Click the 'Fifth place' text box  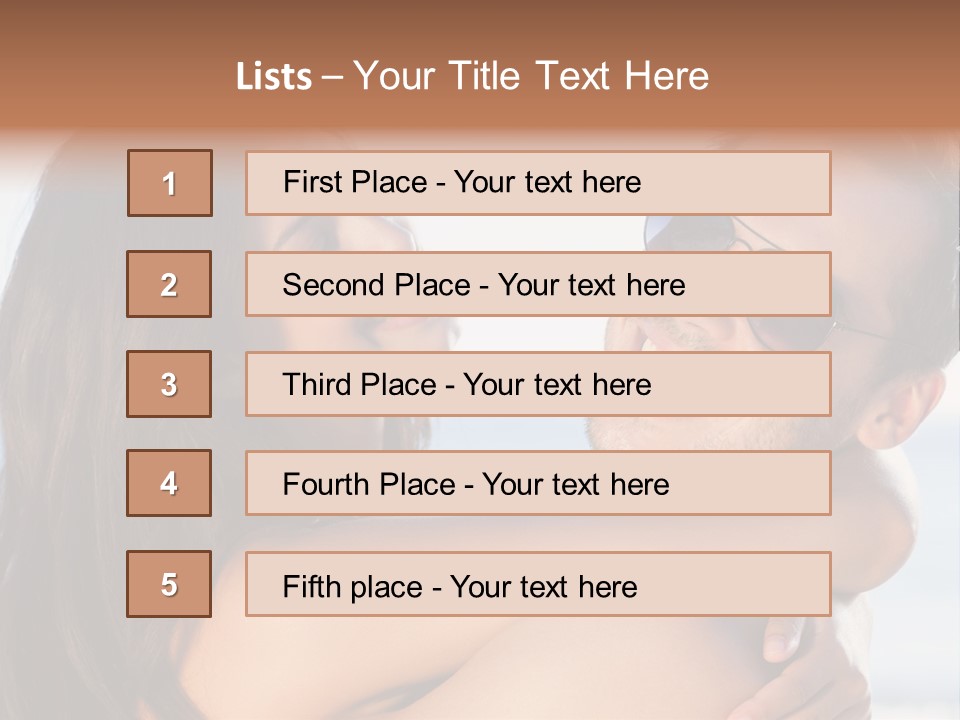click(x=538, y=585)
